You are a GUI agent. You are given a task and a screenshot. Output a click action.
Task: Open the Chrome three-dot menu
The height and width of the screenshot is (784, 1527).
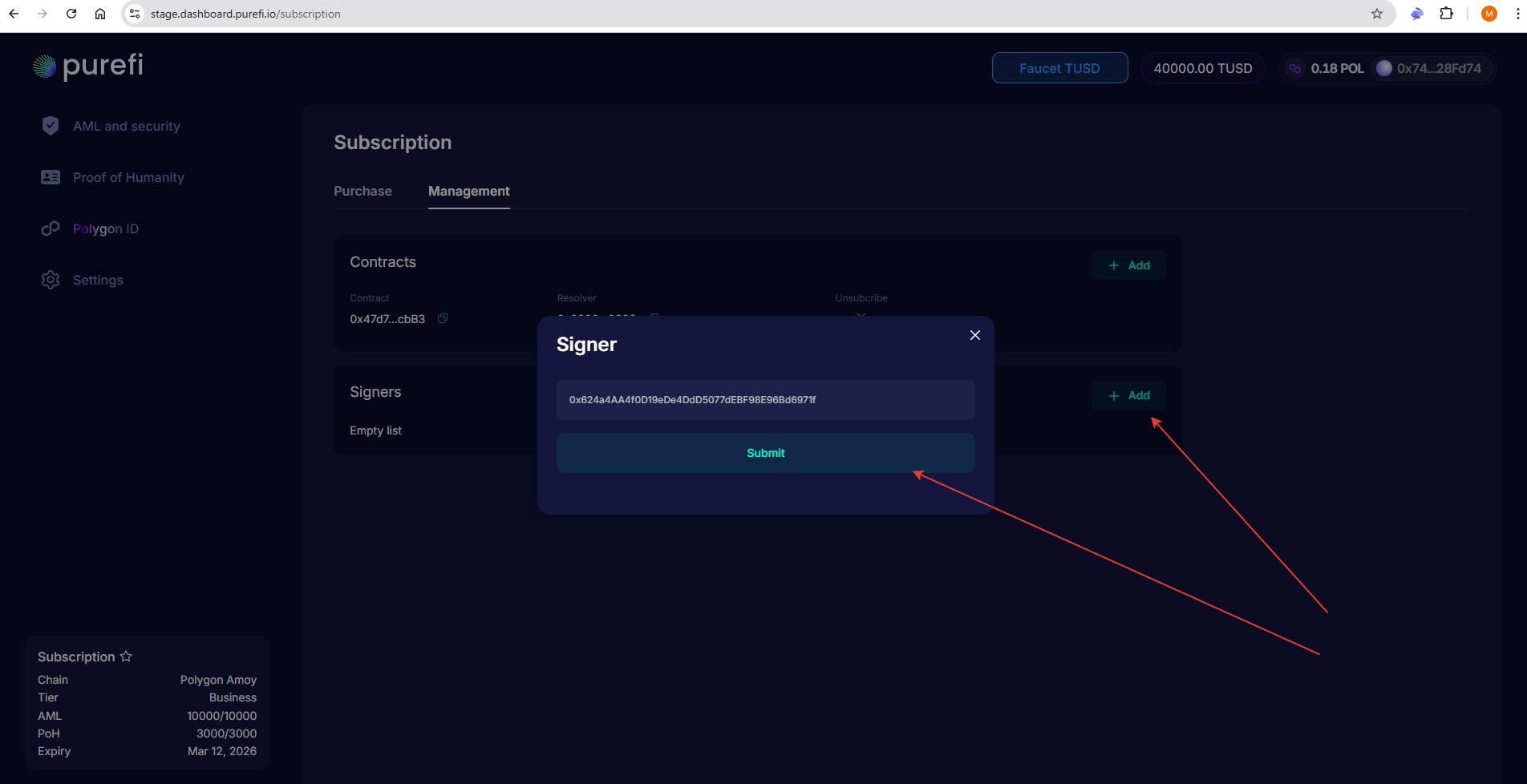point(1517,14)
